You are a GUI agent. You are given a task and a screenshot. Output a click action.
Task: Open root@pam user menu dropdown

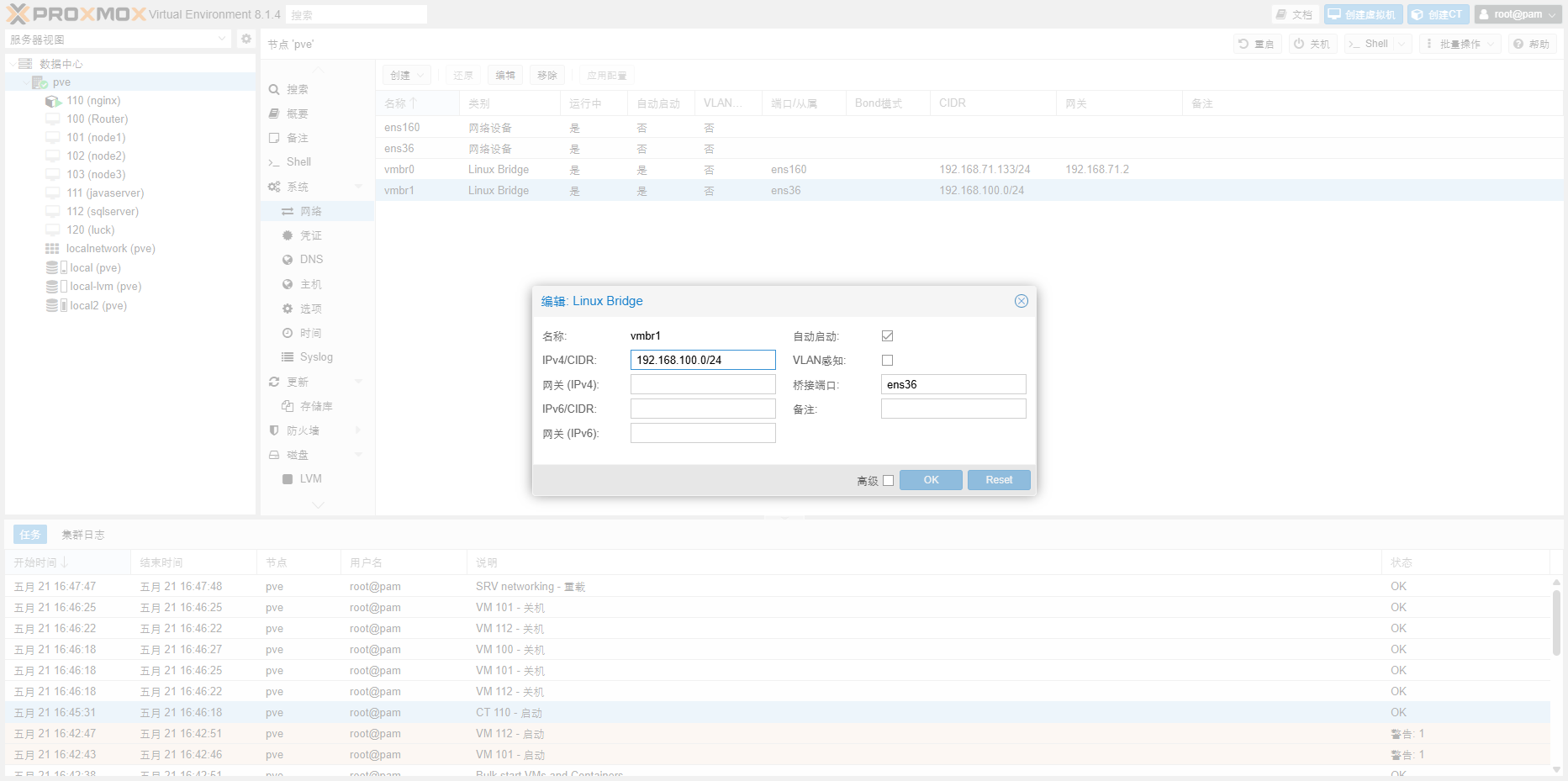tap(1518, 14)
